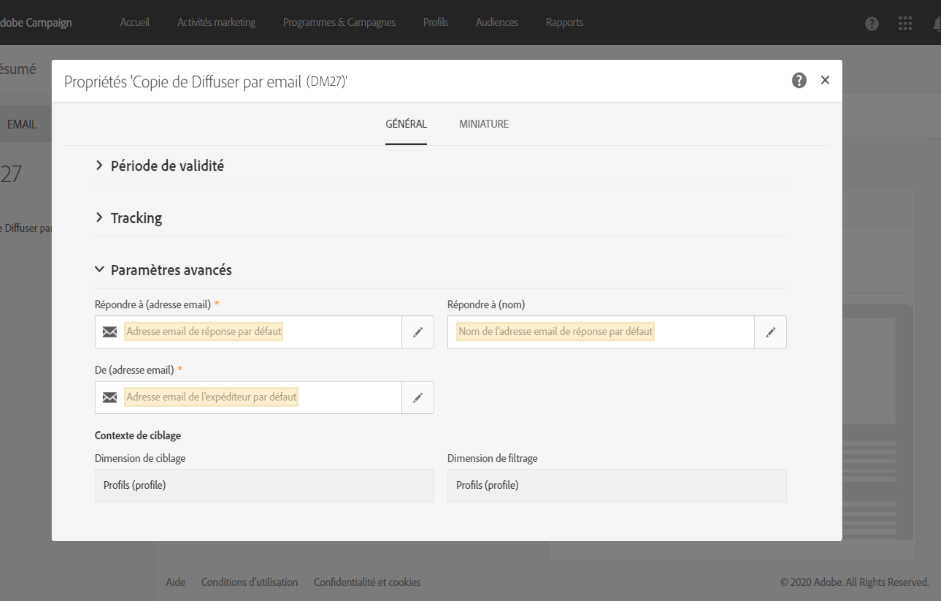The image size is (941, 601).
Task: Open Activités marketing menu
Action: tap(216, 23)
